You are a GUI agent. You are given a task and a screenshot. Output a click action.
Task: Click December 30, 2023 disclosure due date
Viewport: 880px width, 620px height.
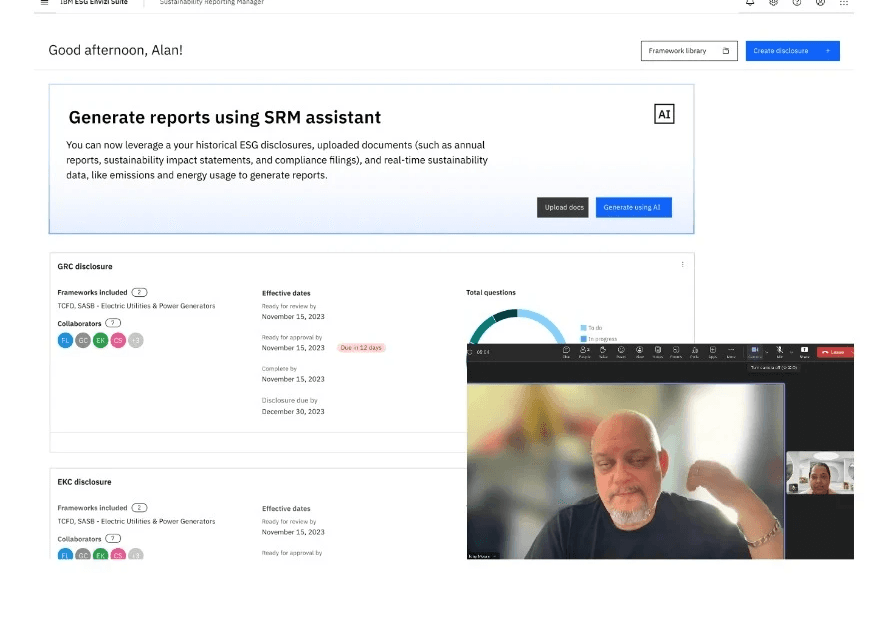[x=293, y=411]
